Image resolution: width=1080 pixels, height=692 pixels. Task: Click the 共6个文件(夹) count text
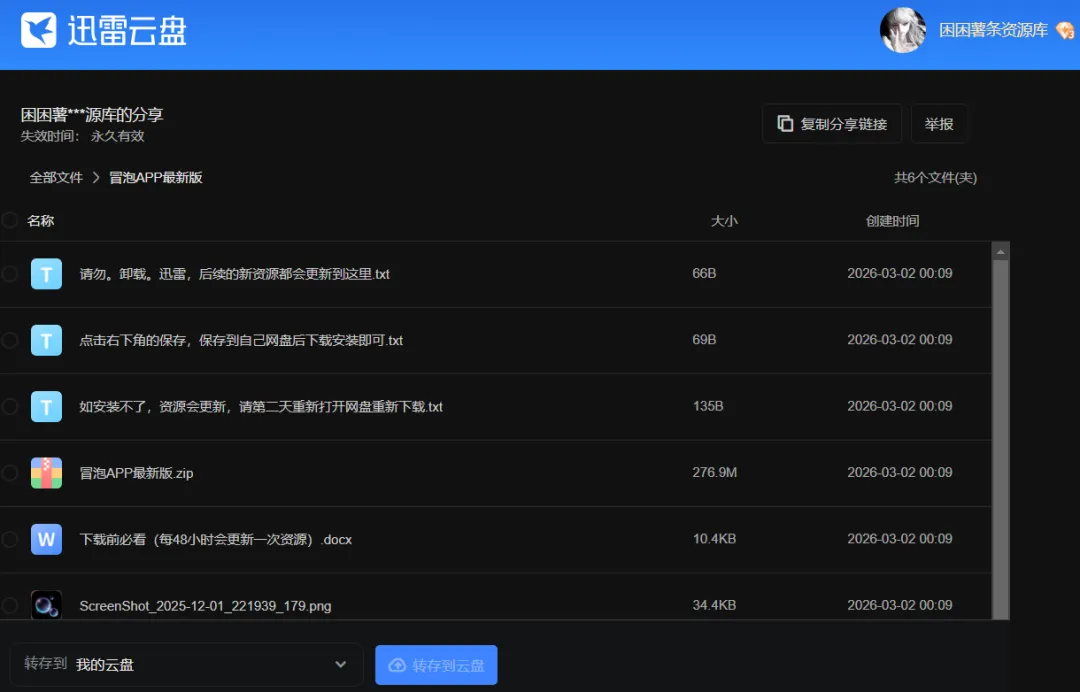pos(935,178)
